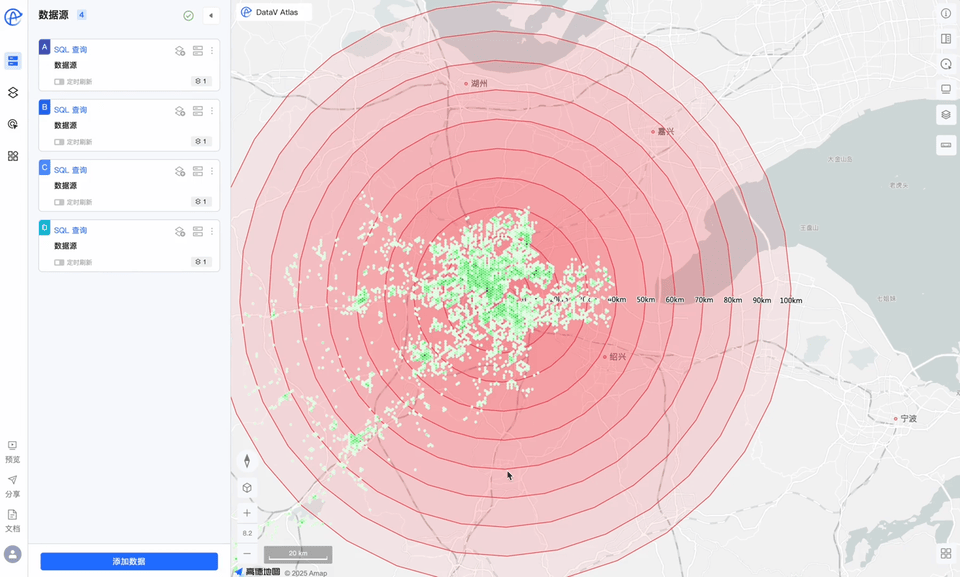Select the letter C source badge
This screenshot has height=577, width=960.
(45, 167)
